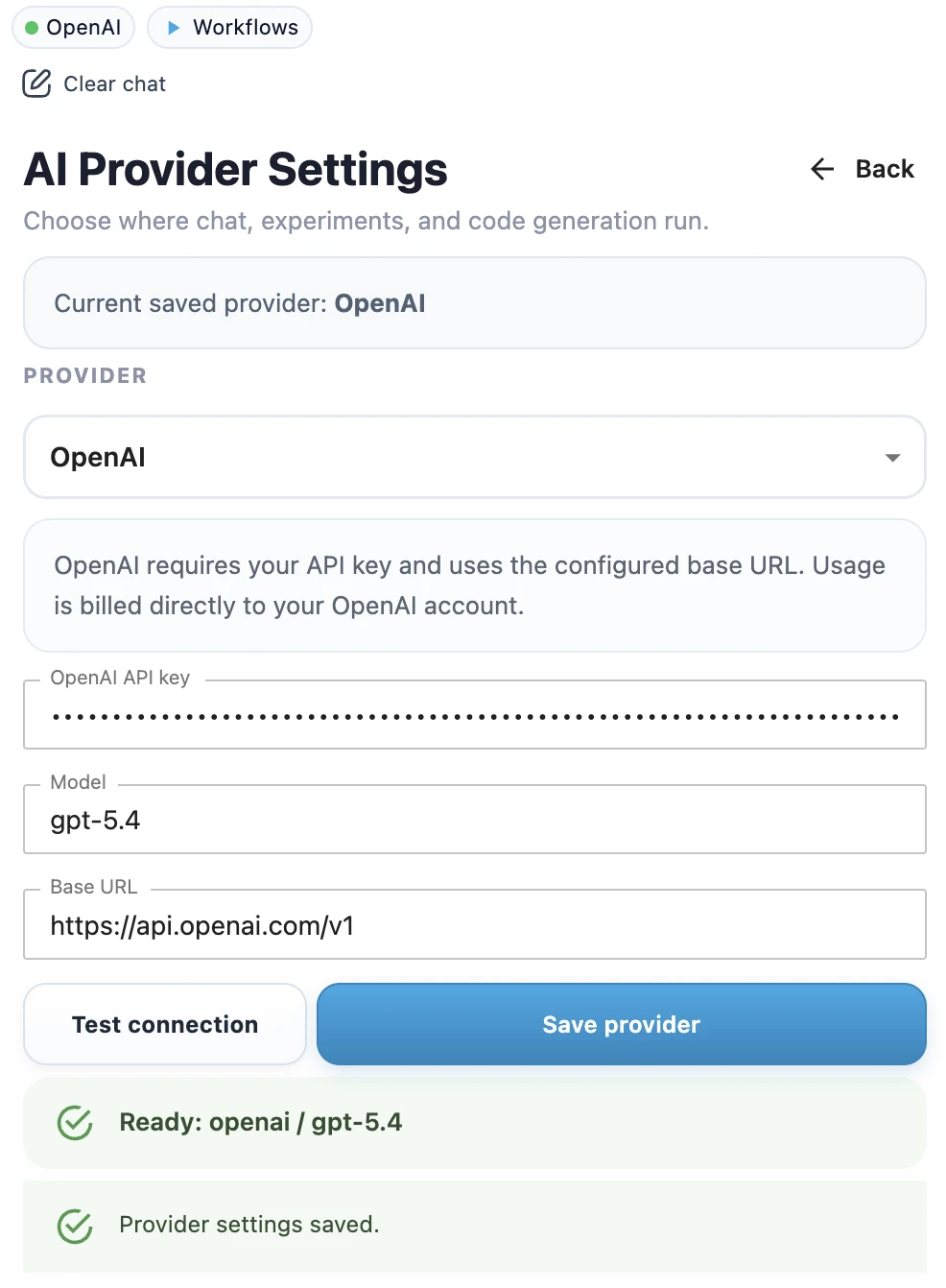Expand the Provider selection list
This screenshot has height=1288, width=946.
(475, 457)
